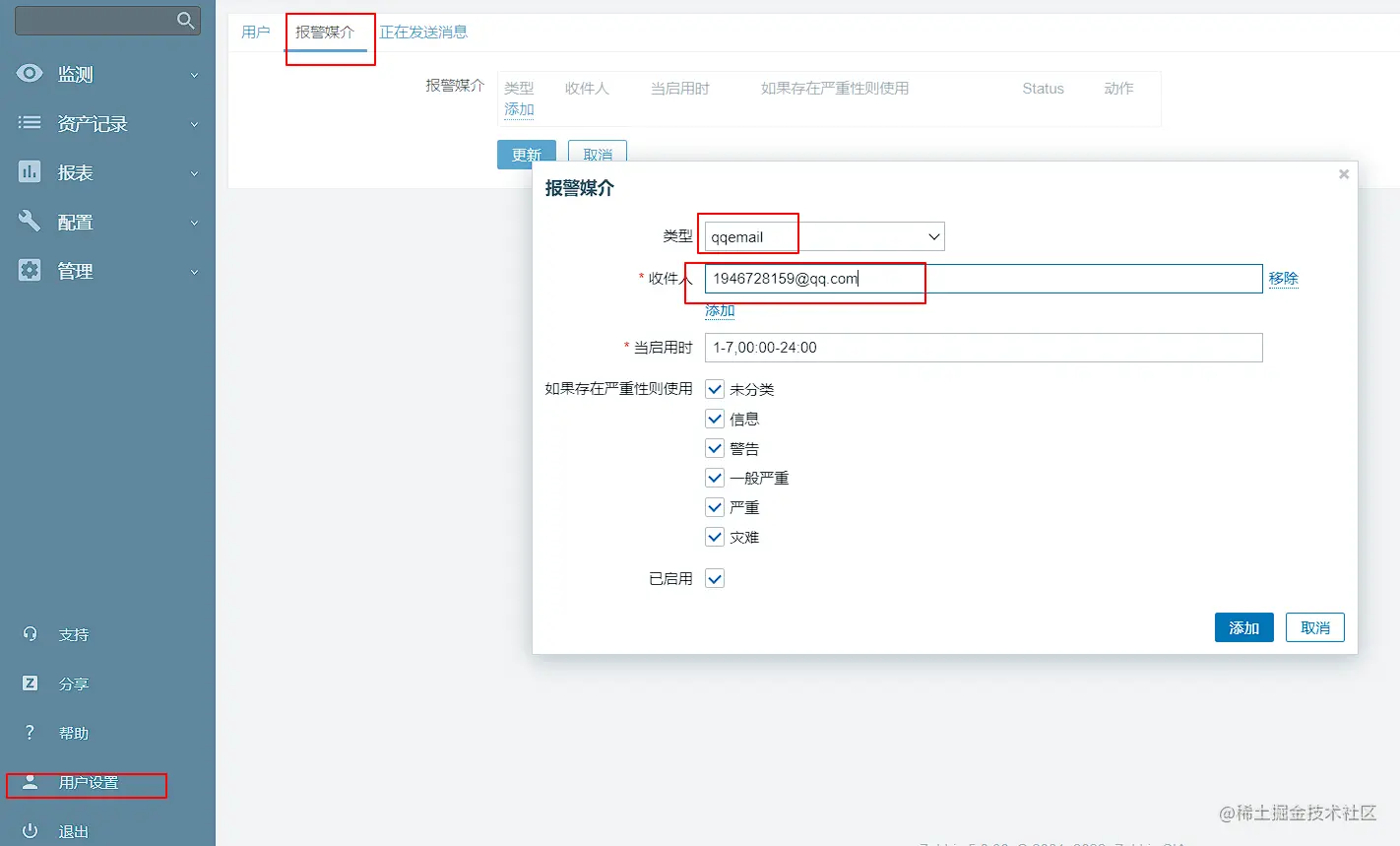Toggle the 警告 severity checkbox
The height and width of the screenshot is (846, 1400).
tap(715, 448)
